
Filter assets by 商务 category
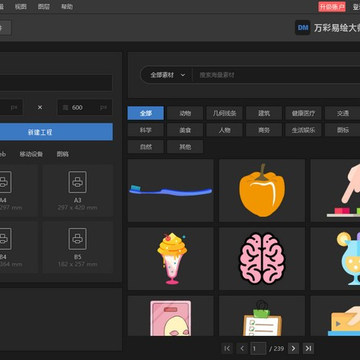point(264,130)
